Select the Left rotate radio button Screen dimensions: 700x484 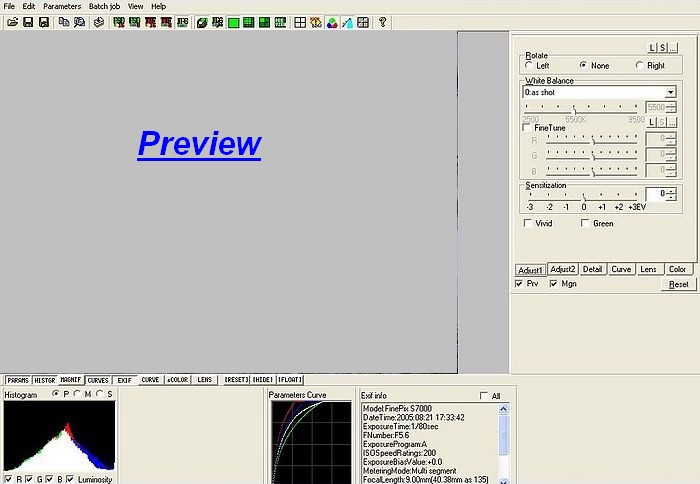coord(530,66)
